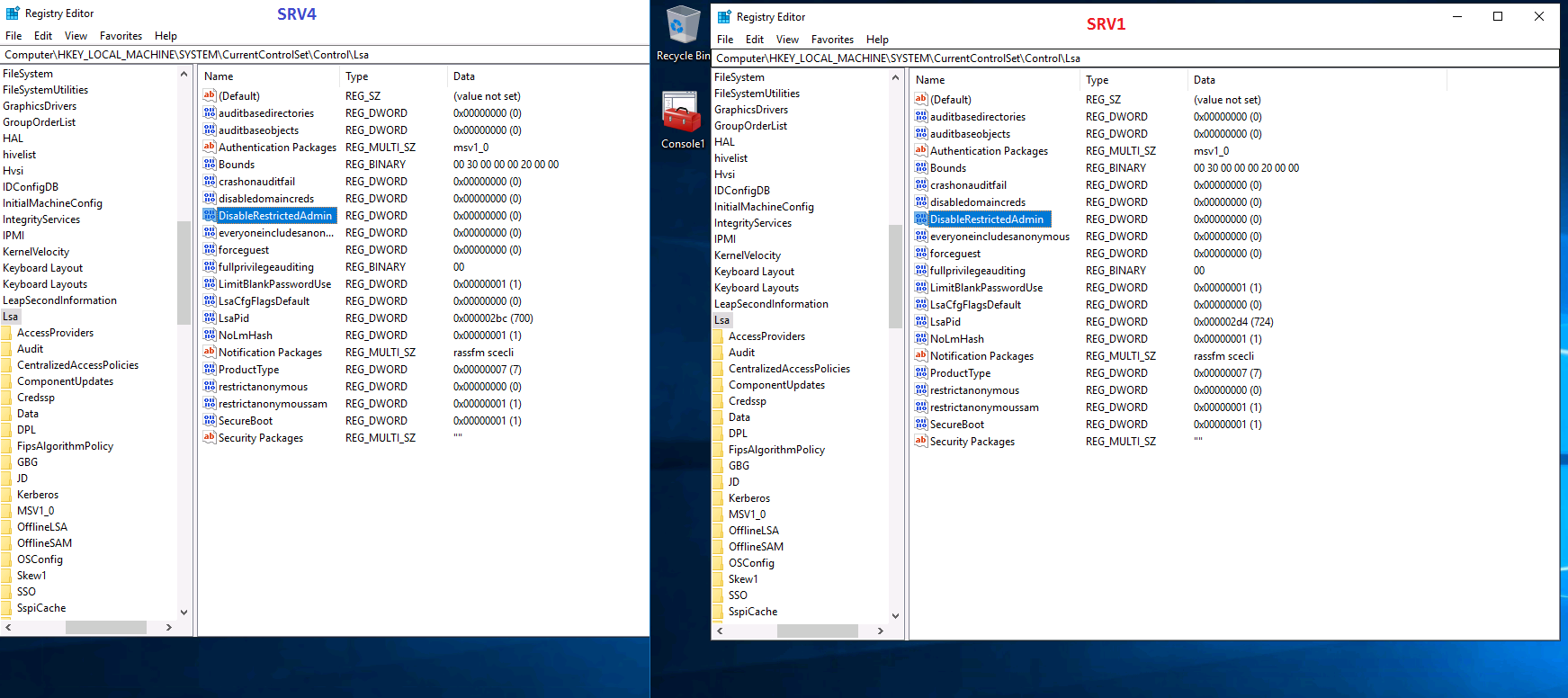This screenshot has height=698, width=1568.
Task: Click the SRV1 SspiCache folder icon
Action: 719,612
